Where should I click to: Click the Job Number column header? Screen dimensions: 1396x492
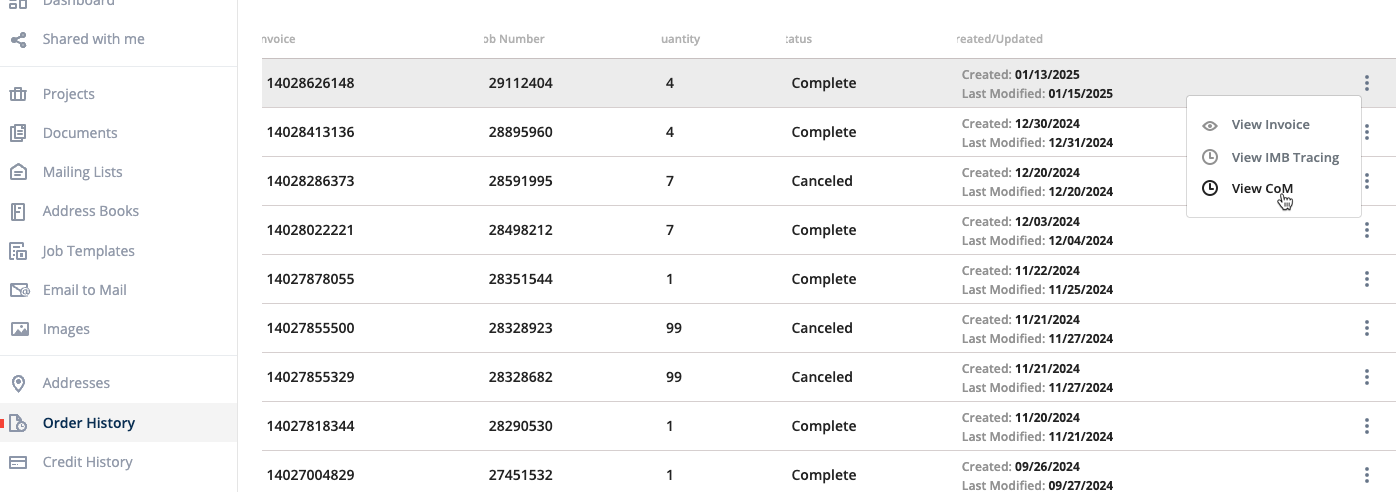pos(513,39)
